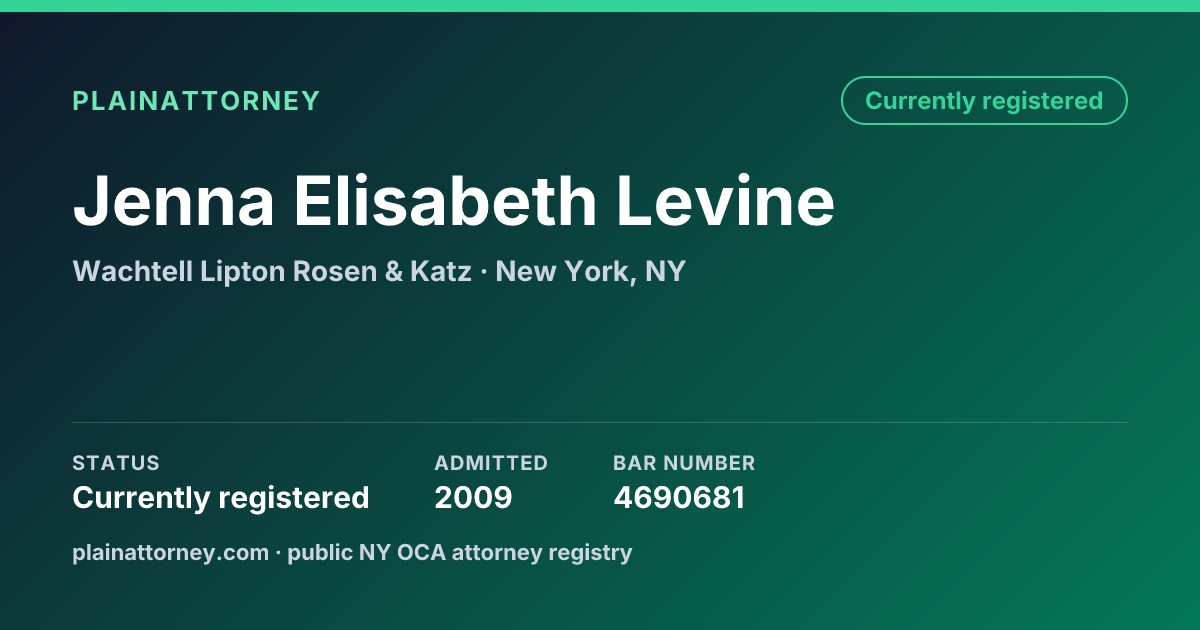The width and height of the screenshot is (1200, 630).
Task: Click the PLAINATTORNEY logo text
Action: click(x=196, y=101)
